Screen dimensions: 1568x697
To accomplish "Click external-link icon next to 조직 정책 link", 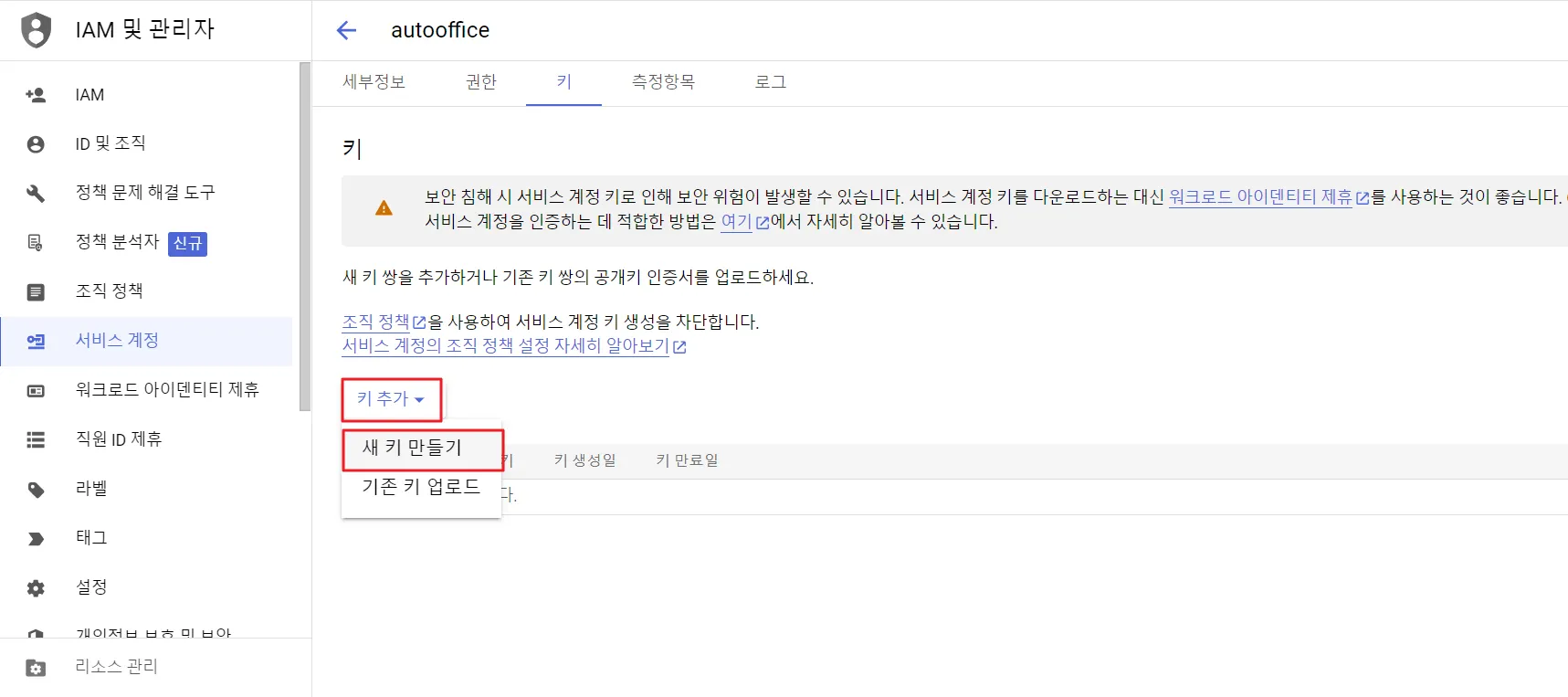I will [419, 322].
